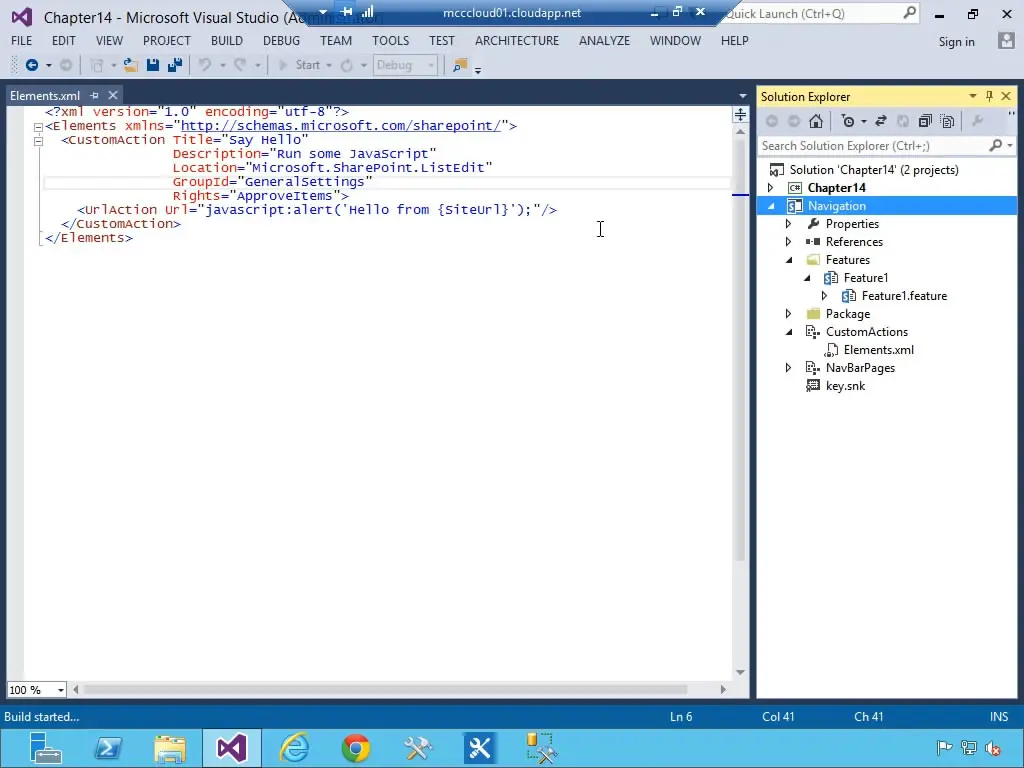Collapse the CustomAction XML outline box
The height and width of the screenshot is (768, 1024).
click(39, 140)
